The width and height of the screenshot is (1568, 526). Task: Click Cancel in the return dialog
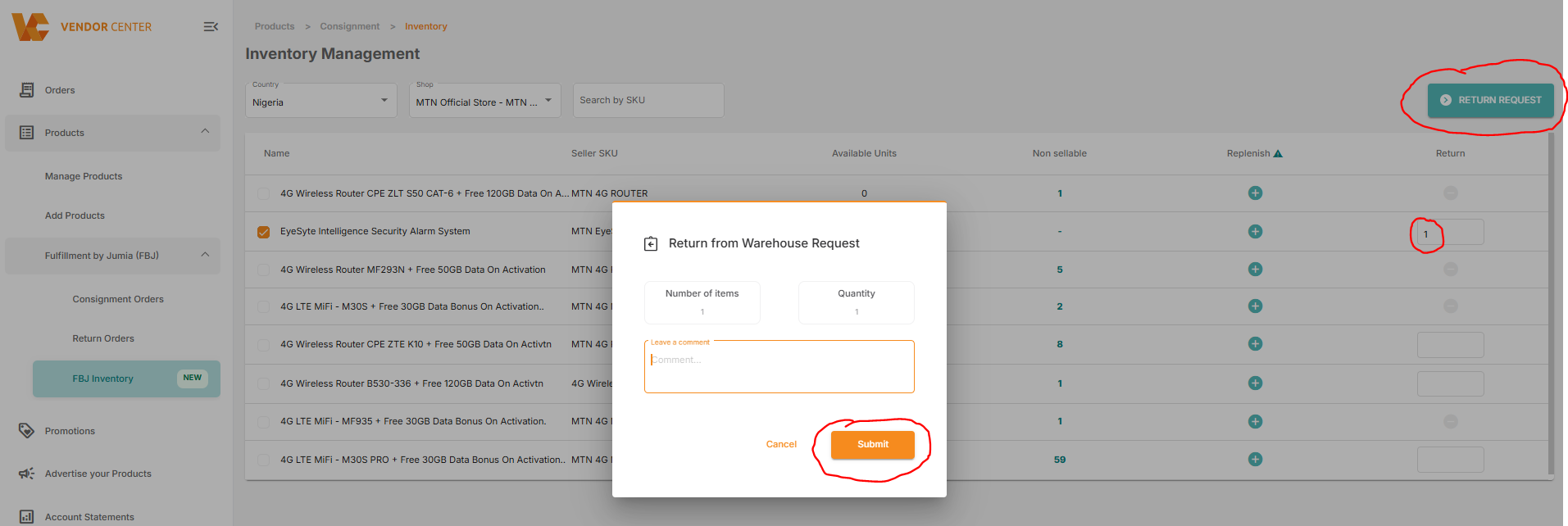click(x=781, y=444)
